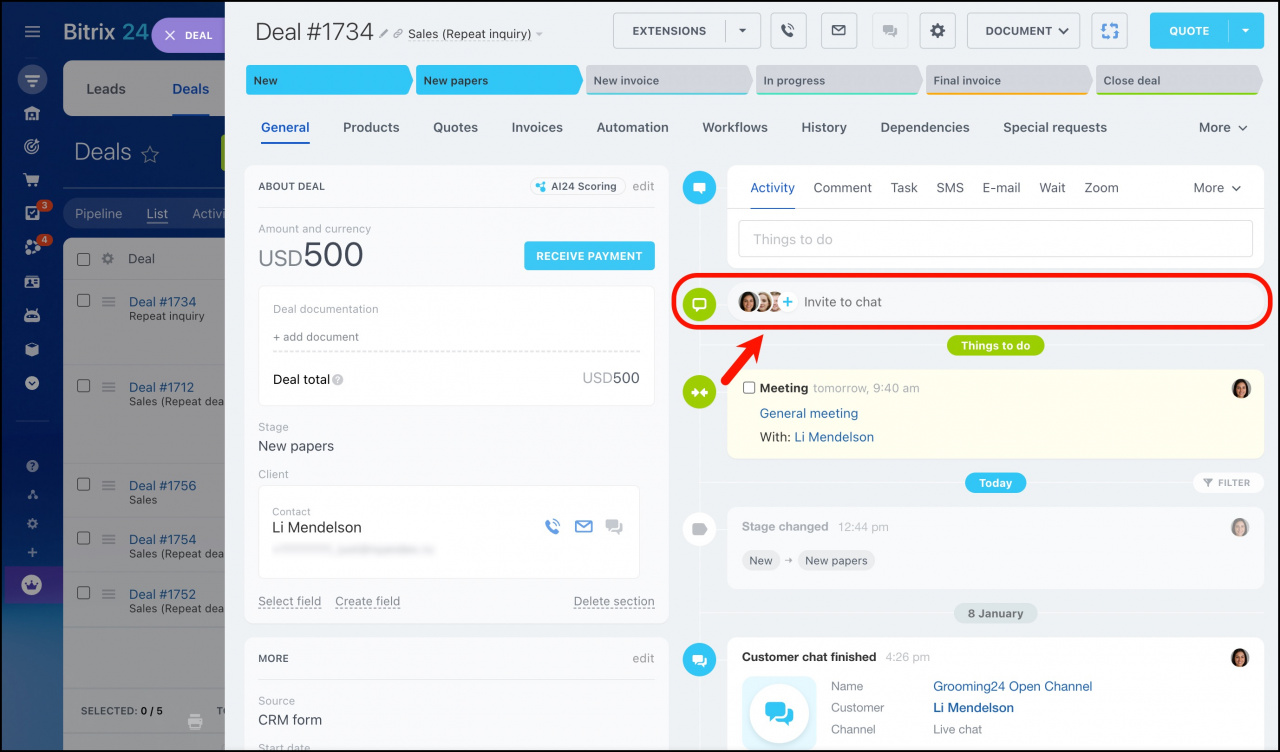1280x752 pixels.
Task: Click the plus icon in Invite to chat
Action: pyautogui.click(x=787, y=302)
